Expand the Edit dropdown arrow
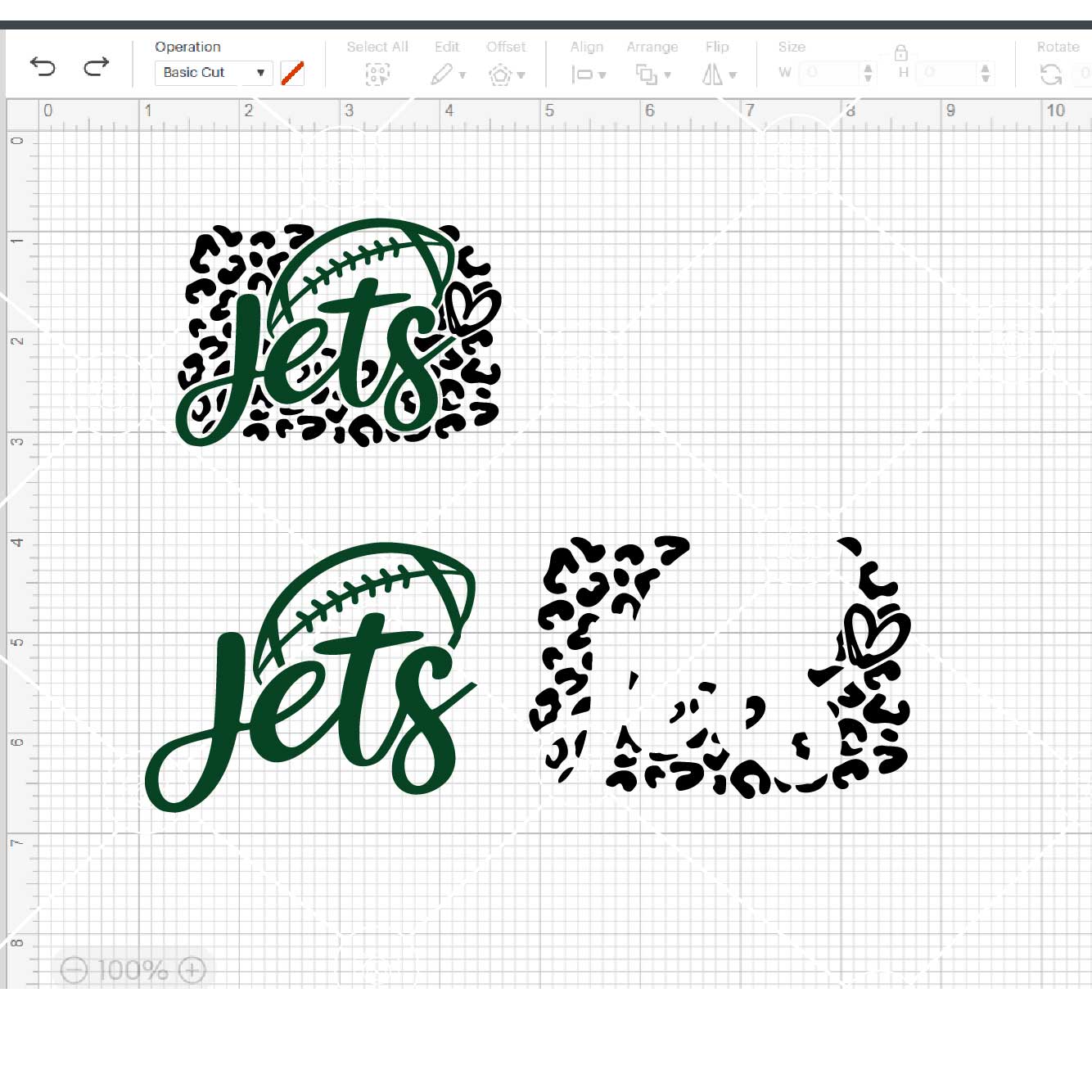 (x=463, y=75)
